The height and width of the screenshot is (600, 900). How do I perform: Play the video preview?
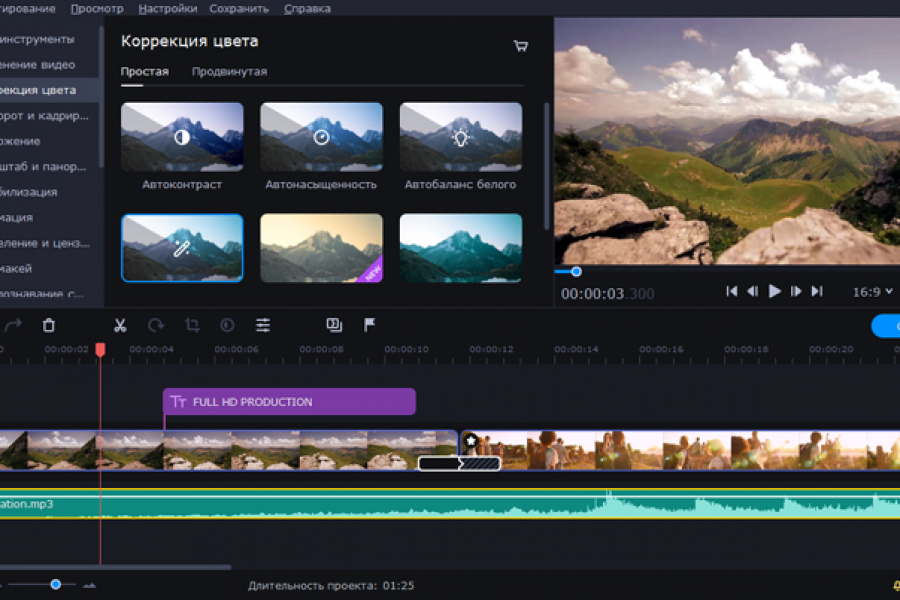(x=774, y=291)
